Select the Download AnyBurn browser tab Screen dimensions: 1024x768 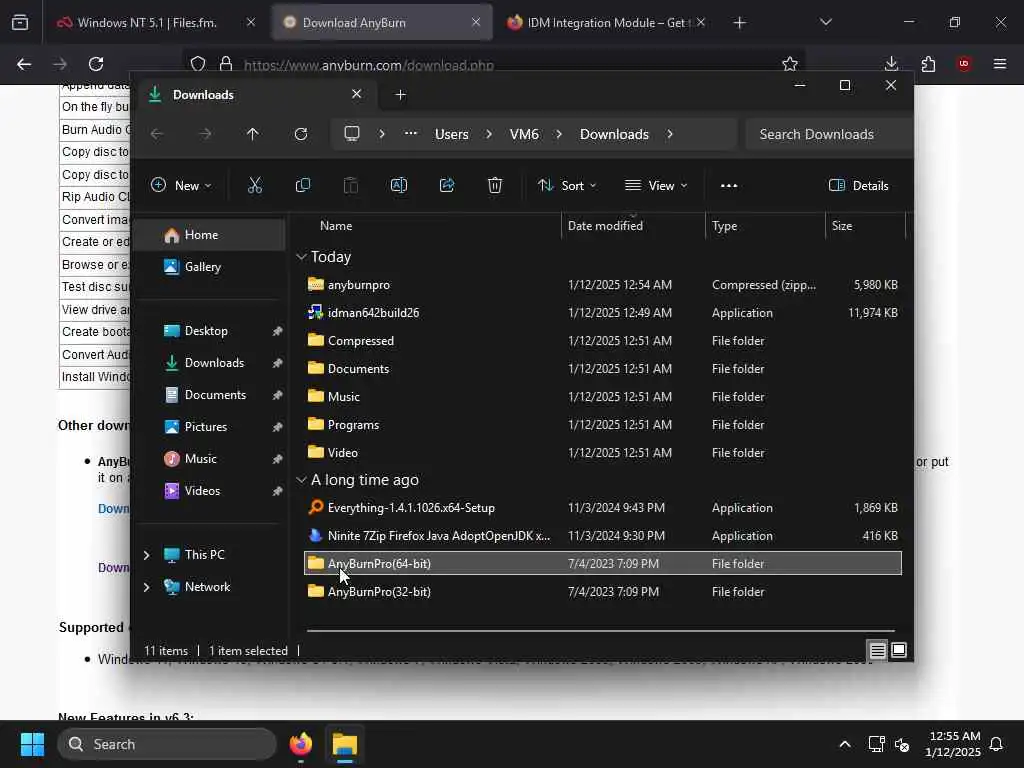(x=382, y=23)
